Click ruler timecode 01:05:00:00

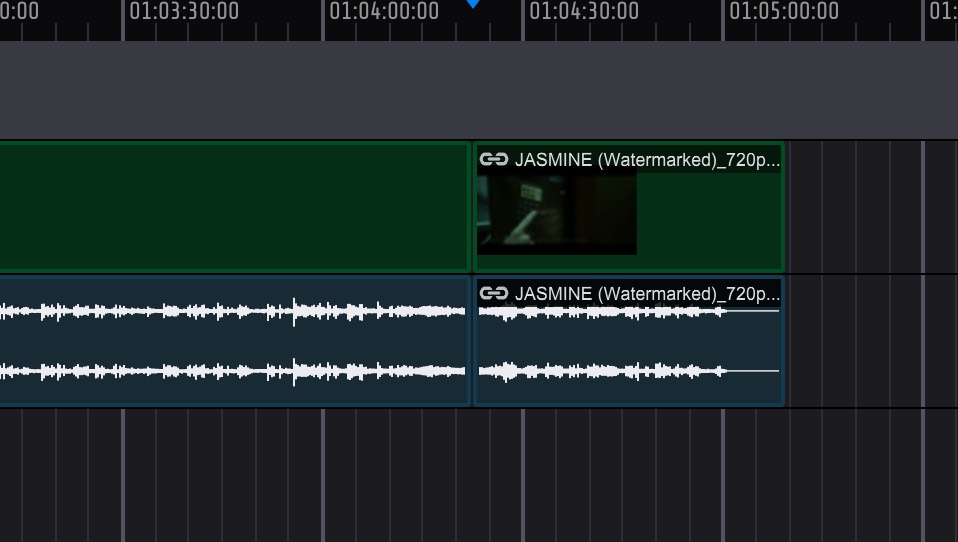click(784, 11)
